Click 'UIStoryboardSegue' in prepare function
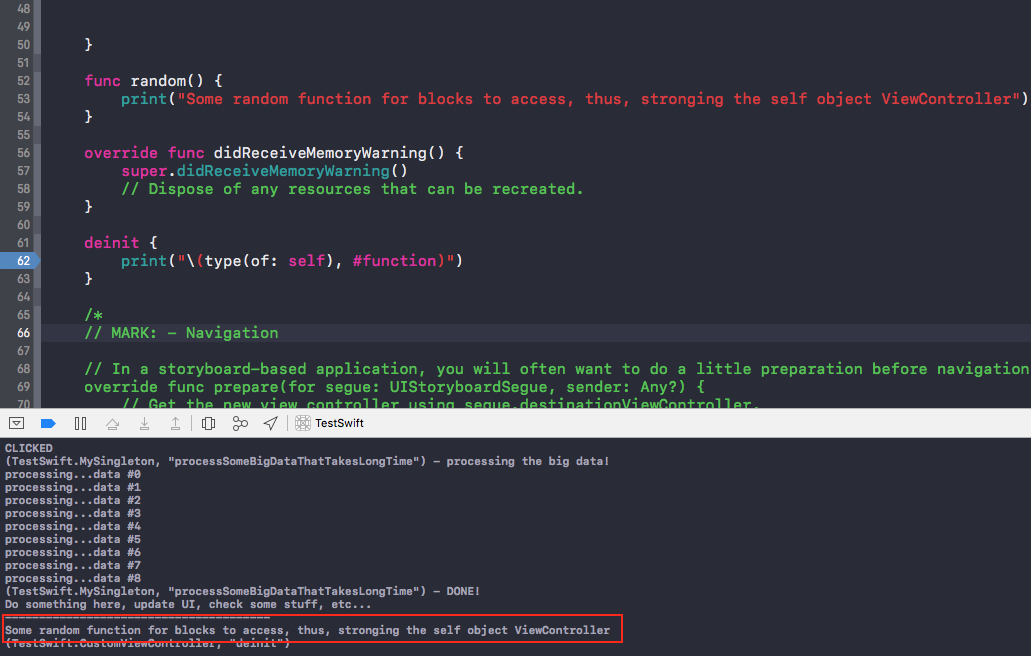Viewport: 1031px width, 656px height. click(468, 387)
